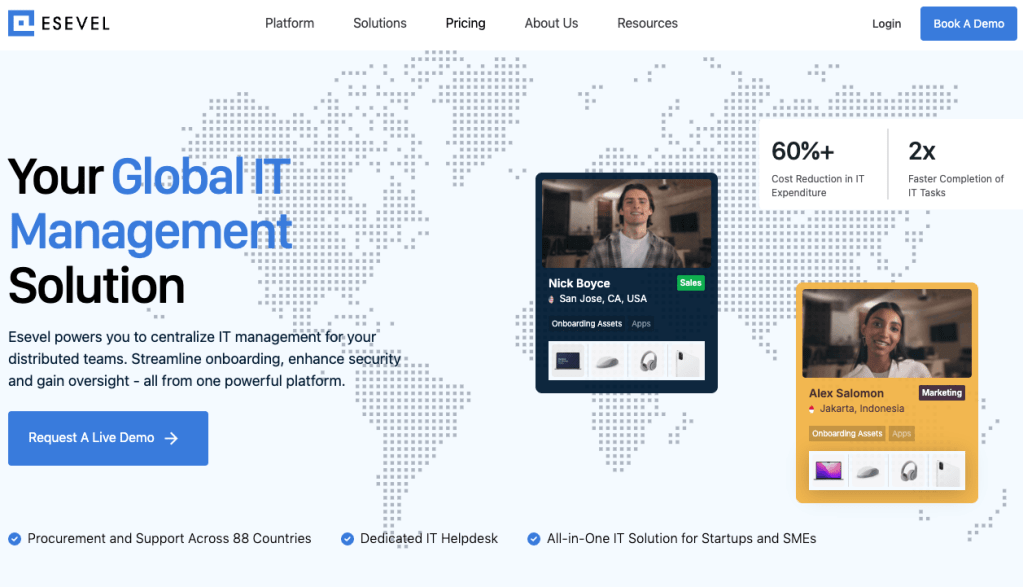The image size is (1023, 587).
Task: Expand the Platform navigation menu
Action: click(289, 23)
